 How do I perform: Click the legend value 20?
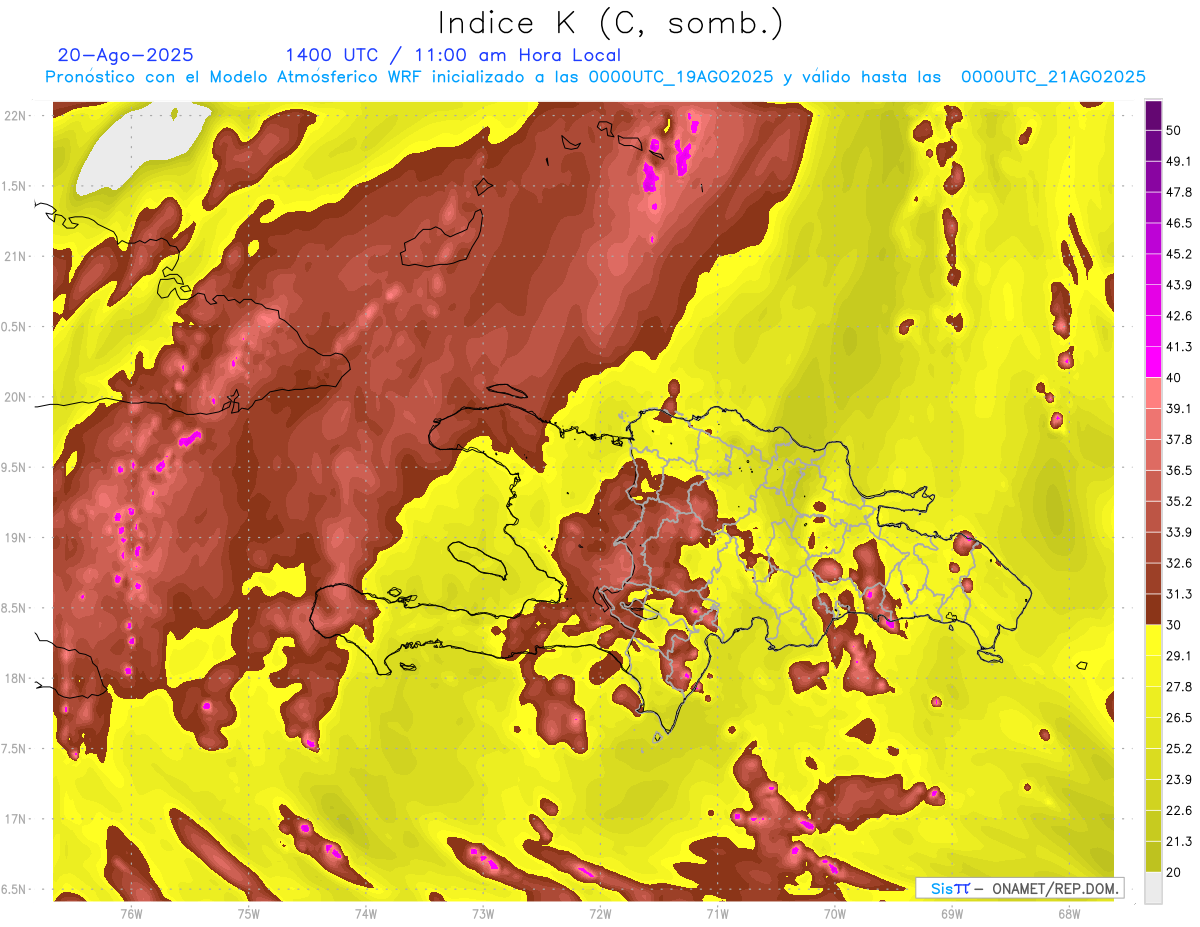point(1174,873)
